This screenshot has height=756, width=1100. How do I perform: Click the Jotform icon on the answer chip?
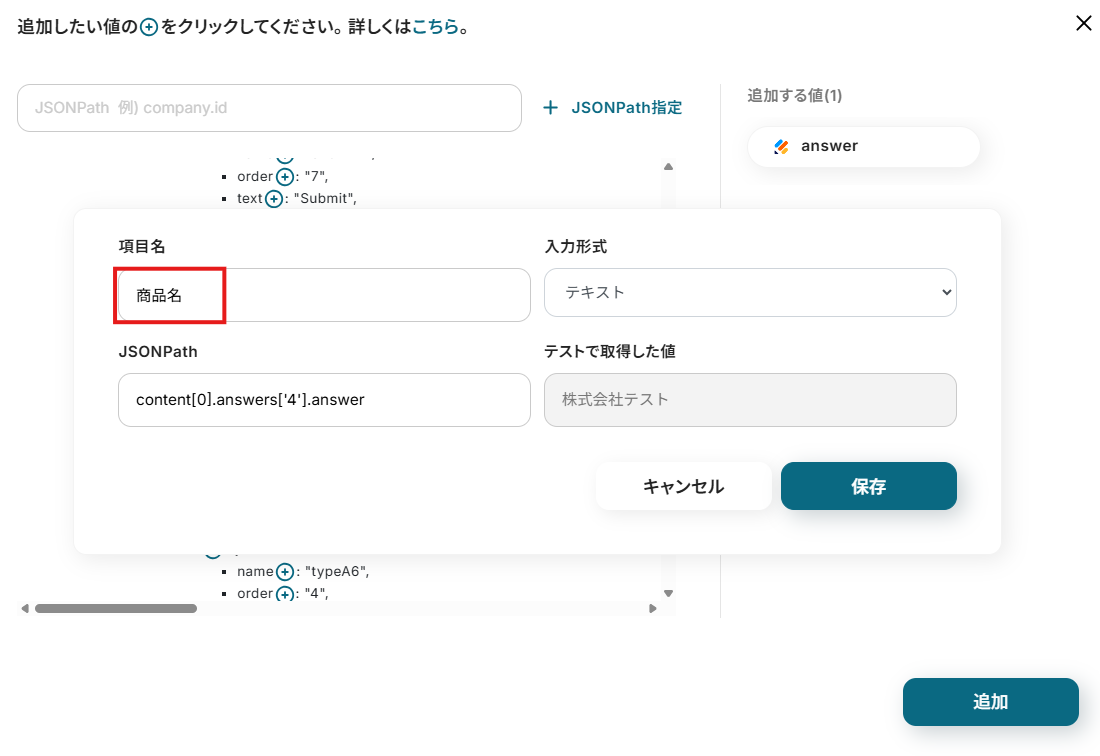pyautogui.click(x=781, y=147)
